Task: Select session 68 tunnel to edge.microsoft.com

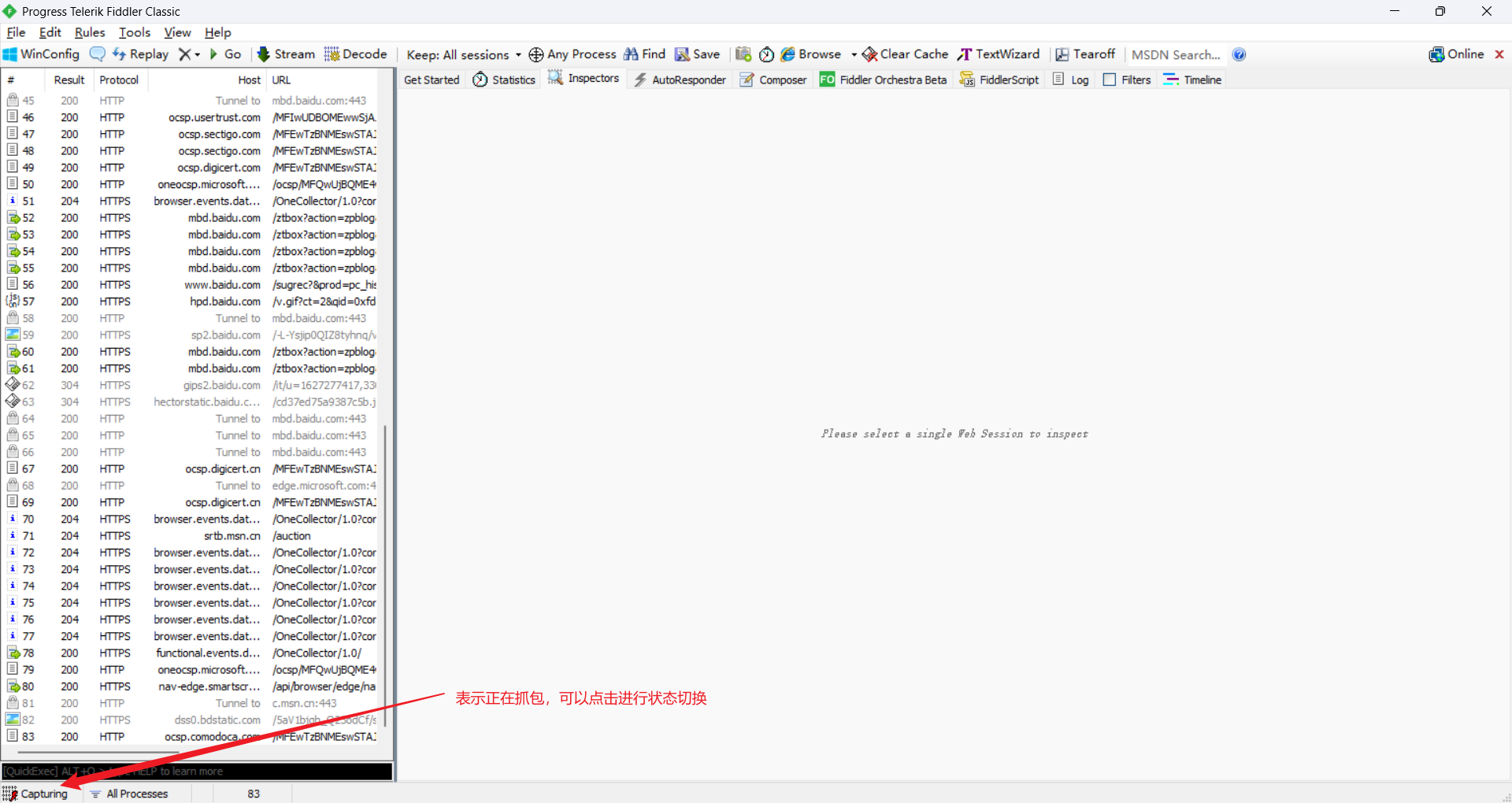Action: 191,486
